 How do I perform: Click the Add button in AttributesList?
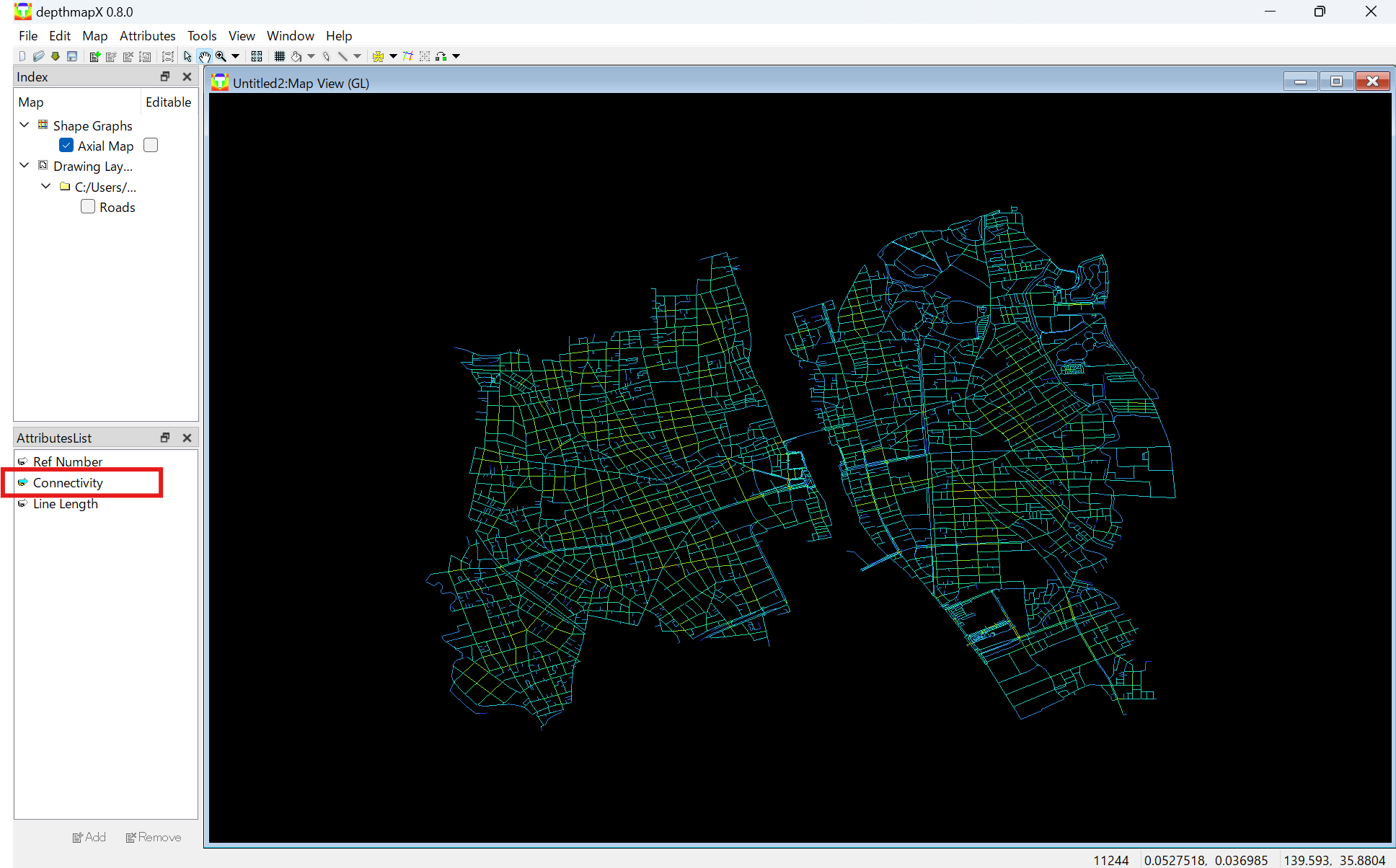[89, 837]
